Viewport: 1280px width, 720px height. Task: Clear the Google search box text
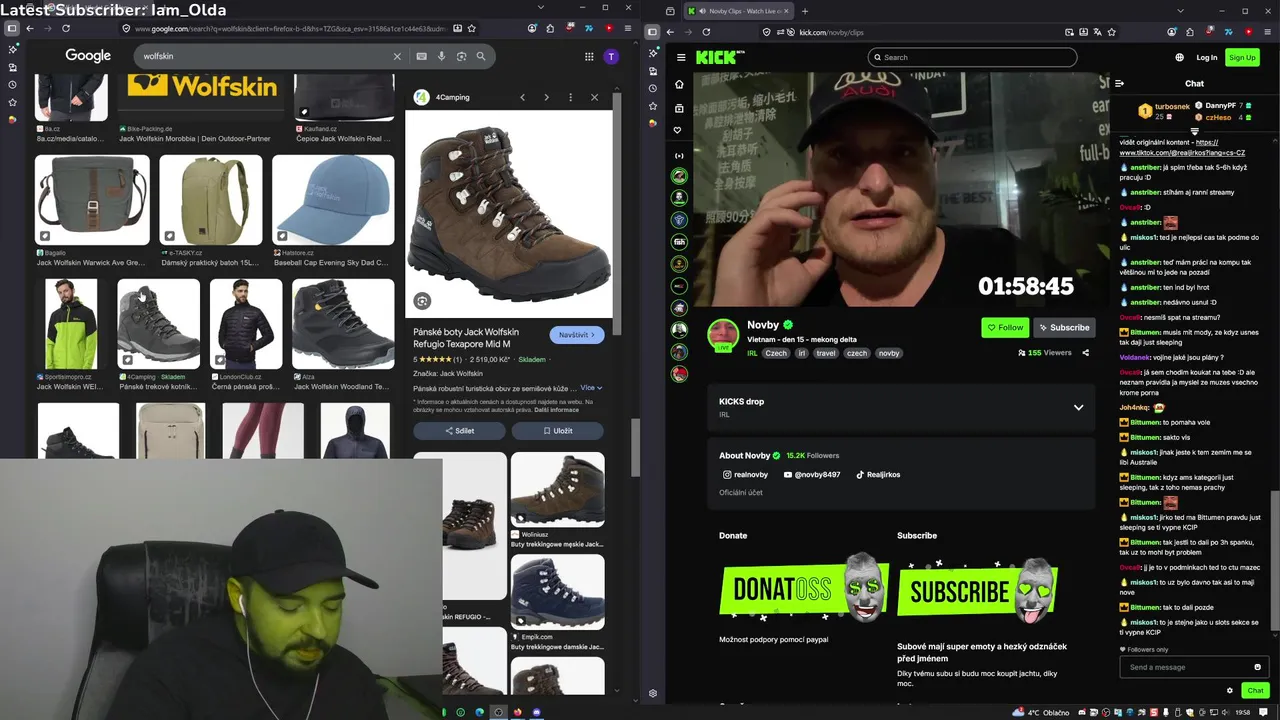click(x=397, y=57)
